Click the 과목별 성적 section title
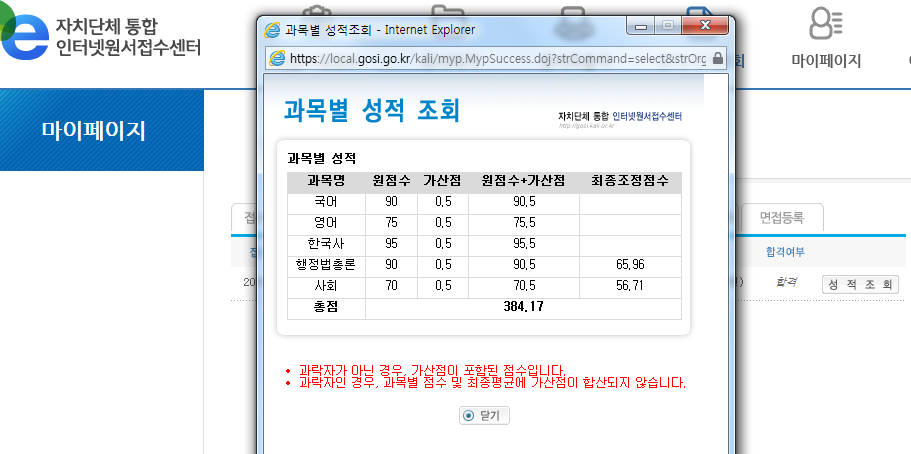Screen dimensions: 911x454 click(321, 158)
